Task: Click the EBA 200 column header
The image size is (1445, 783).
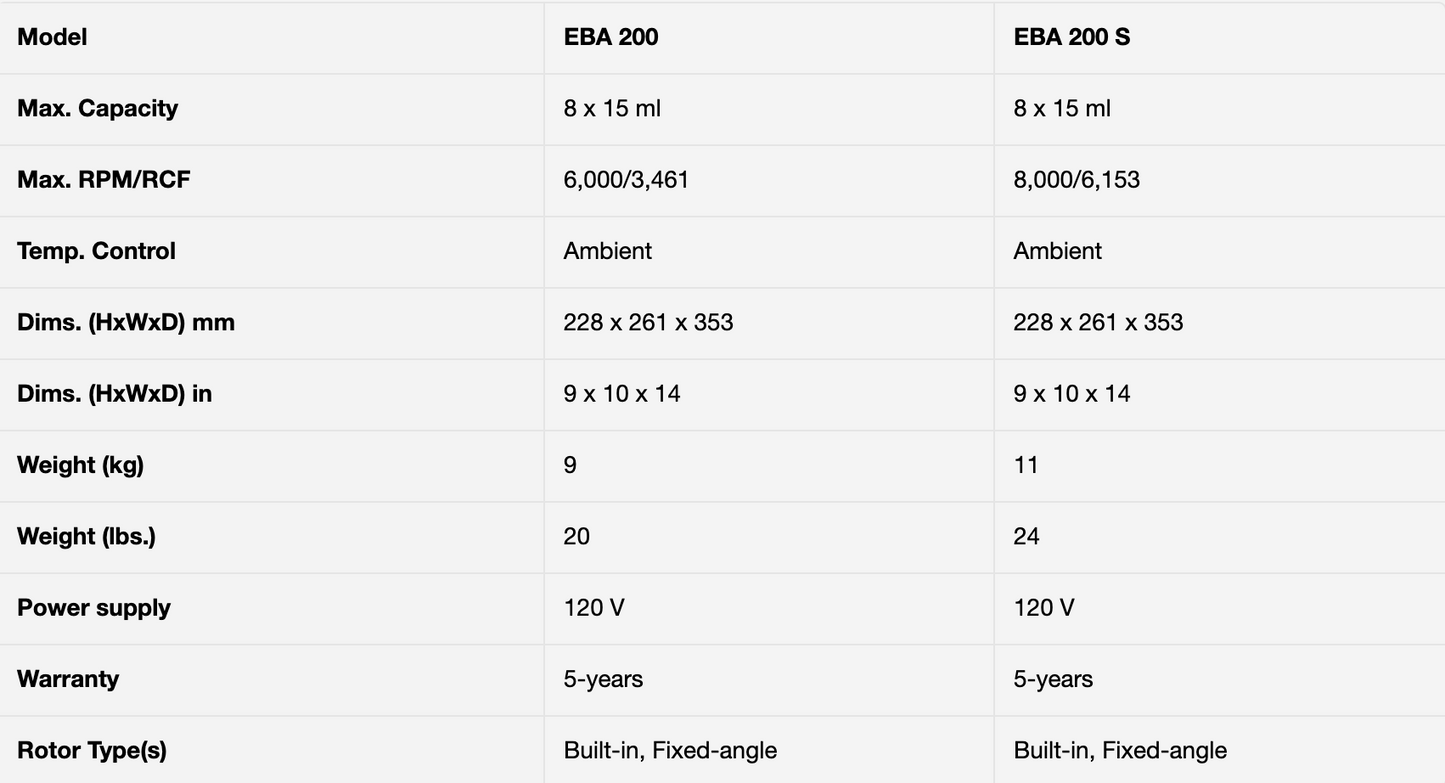Action: click(611, 37)
